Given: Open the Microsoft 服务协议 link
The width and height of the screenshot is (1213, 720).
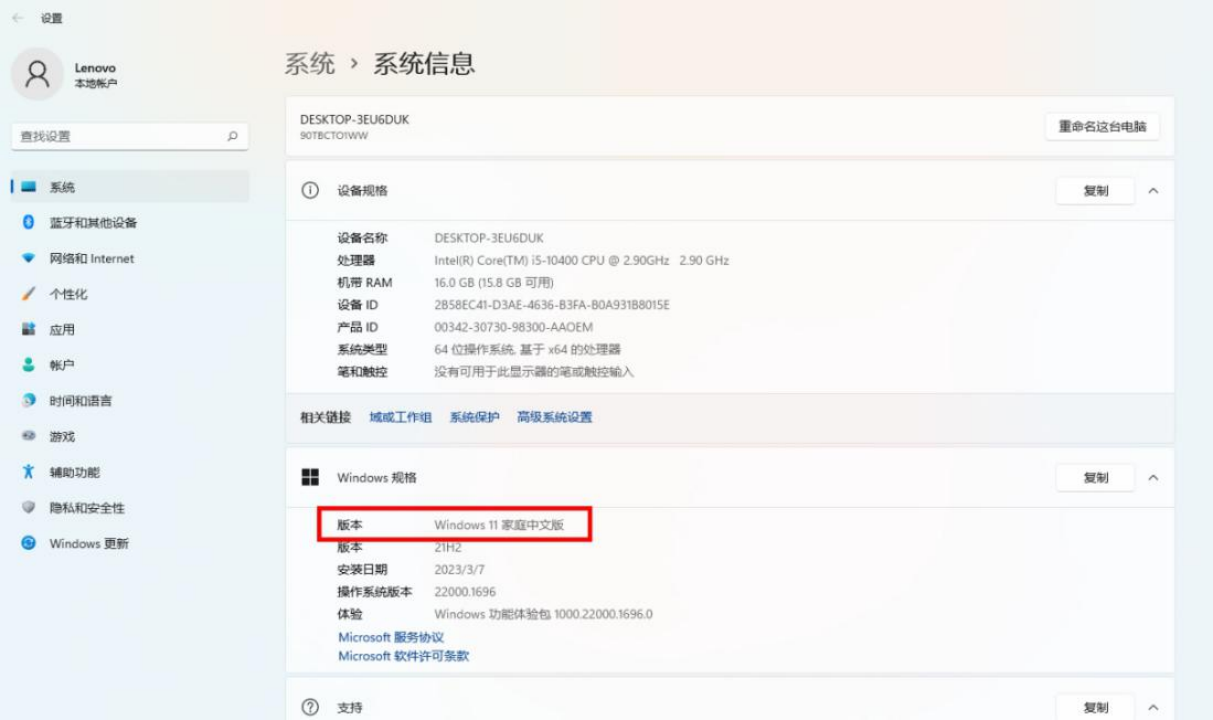Looking at the screenshot, I should click(x=391, y=637).
